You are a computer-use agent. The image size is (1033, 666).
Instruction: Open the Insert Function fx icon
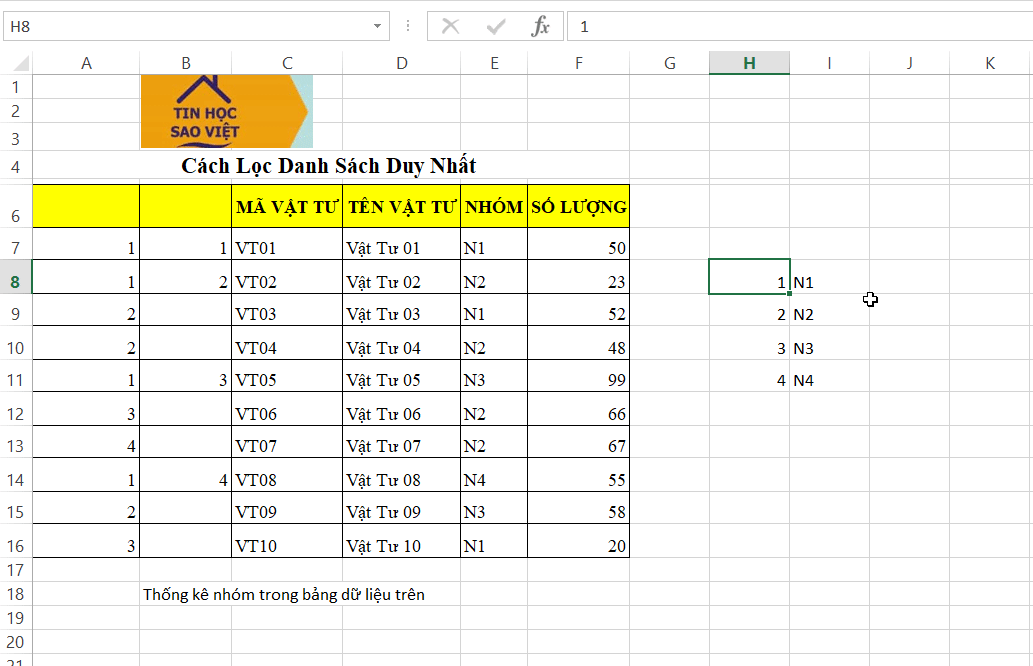(540, 26)
